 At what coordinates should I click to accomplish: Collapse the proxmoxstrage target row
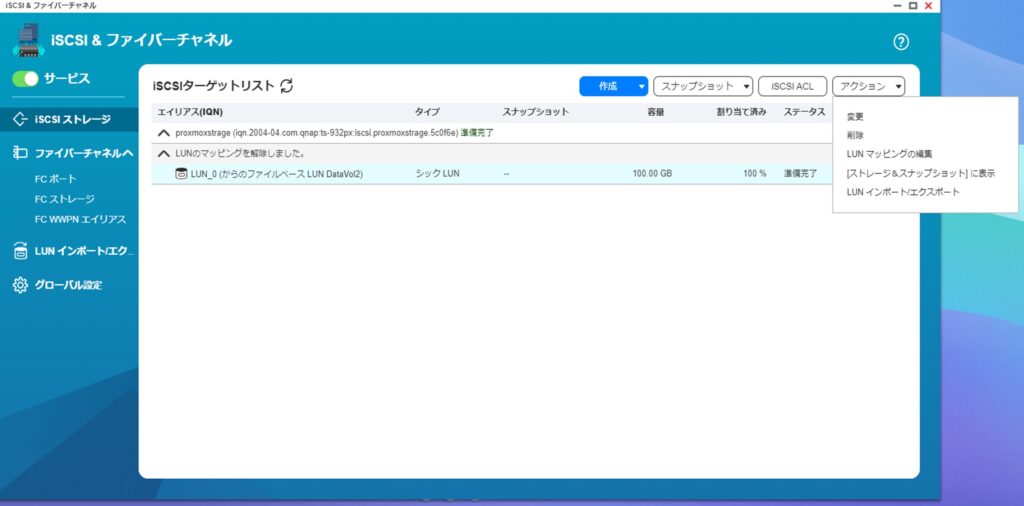[x=164, y=132]
